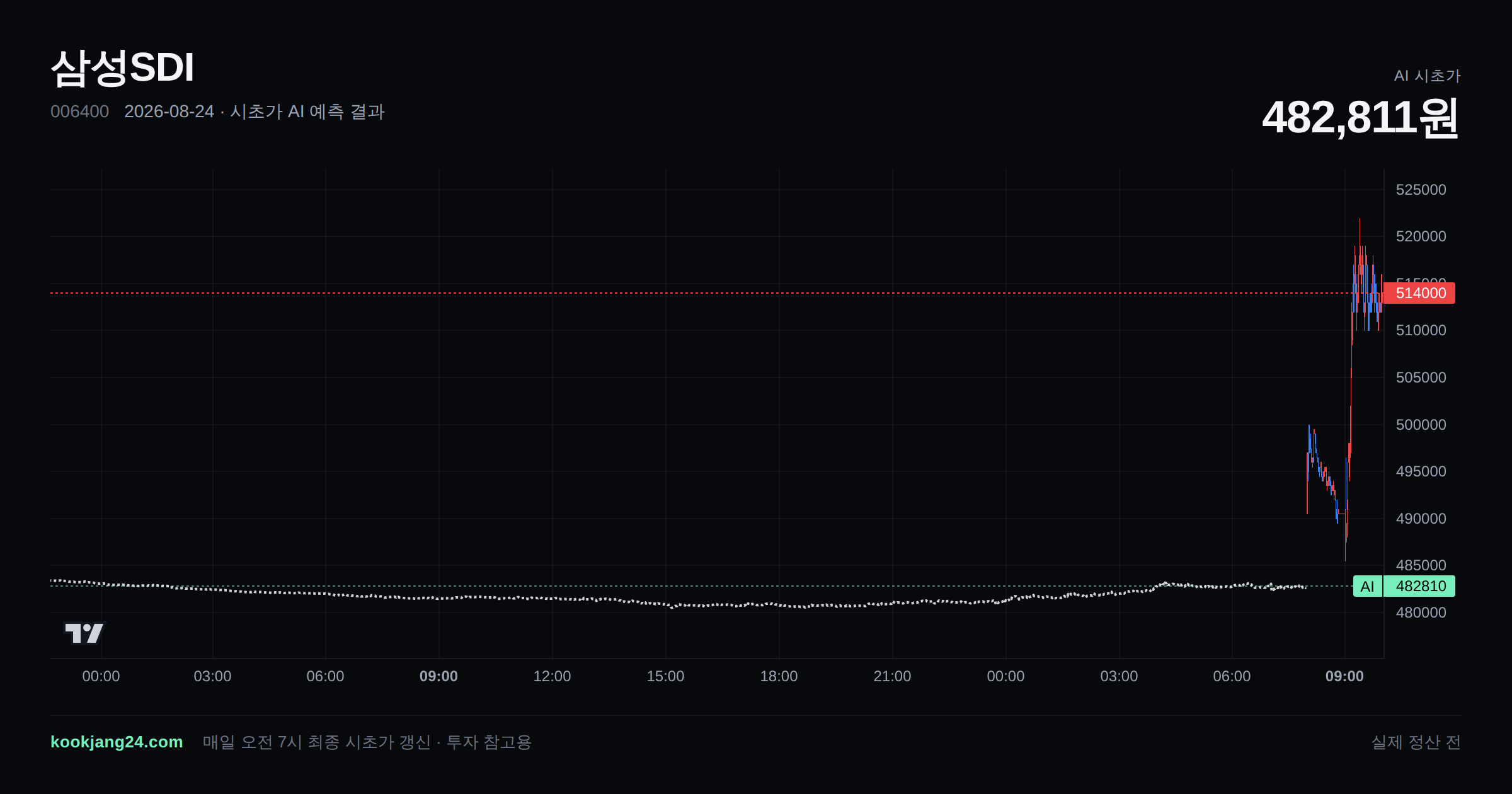Click the 480000 price axis label
The height and width of the screenshot is (794, 1512).
pyautogui.click(x=1421, y=613)
